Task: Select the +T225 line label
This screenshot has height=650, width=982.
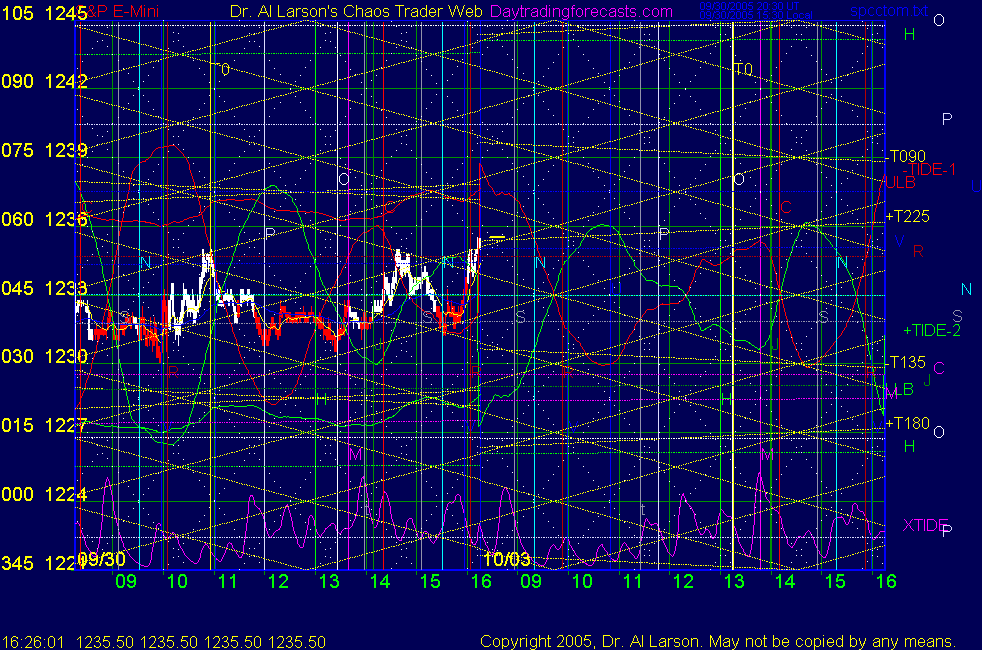Action: point(907,217)
